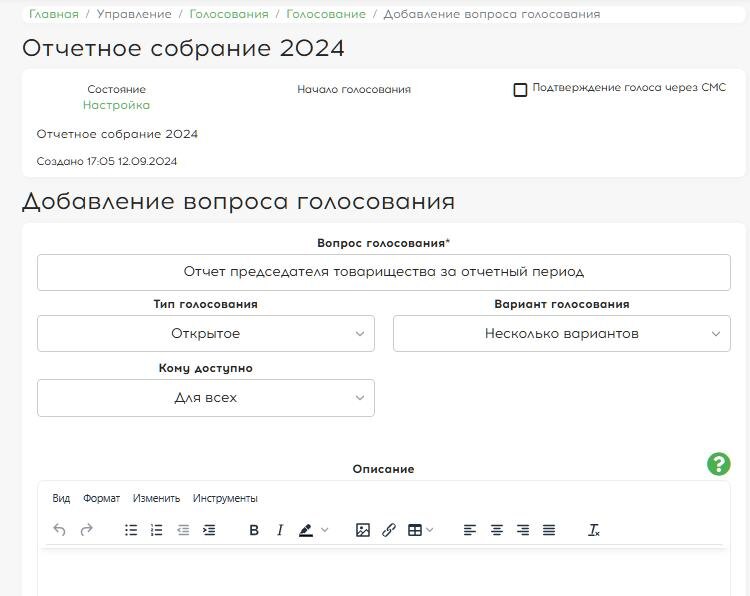Go to Главная breadcrumb link

coord(54,14)
